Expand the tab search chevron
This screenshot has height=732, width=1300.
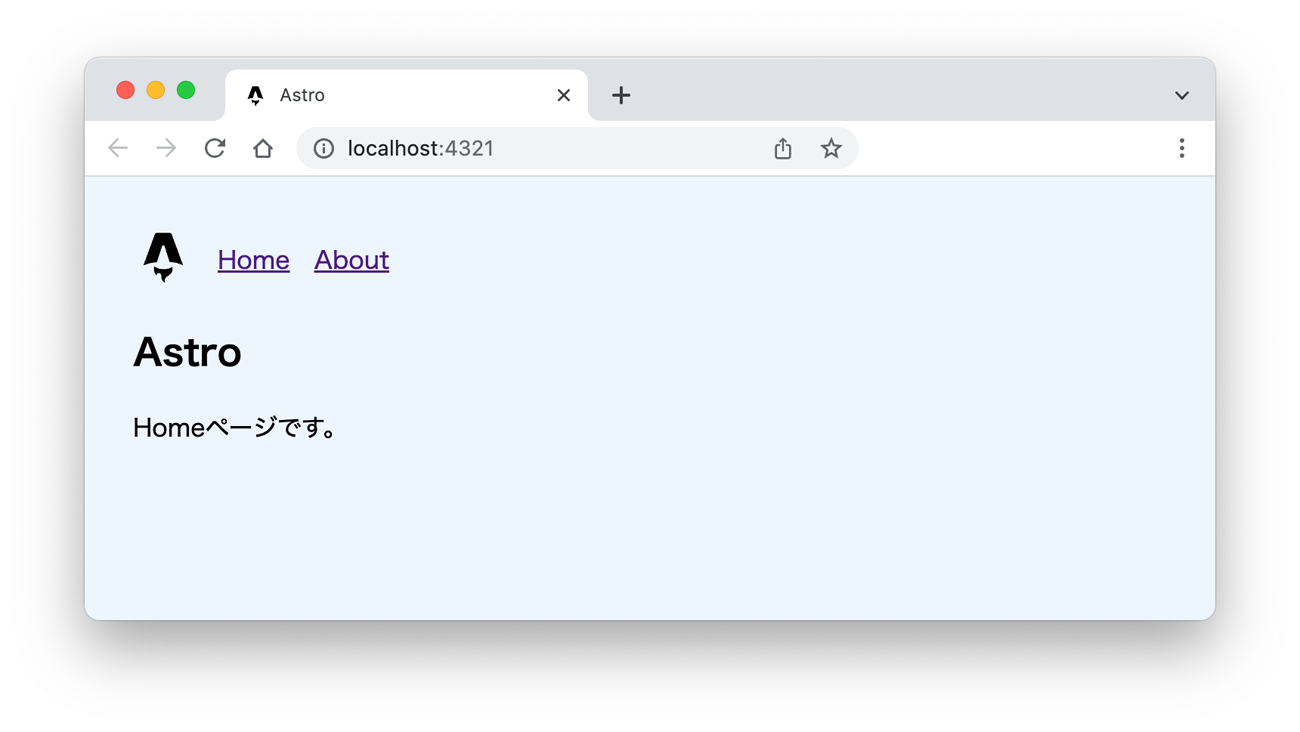point(1182,96)
